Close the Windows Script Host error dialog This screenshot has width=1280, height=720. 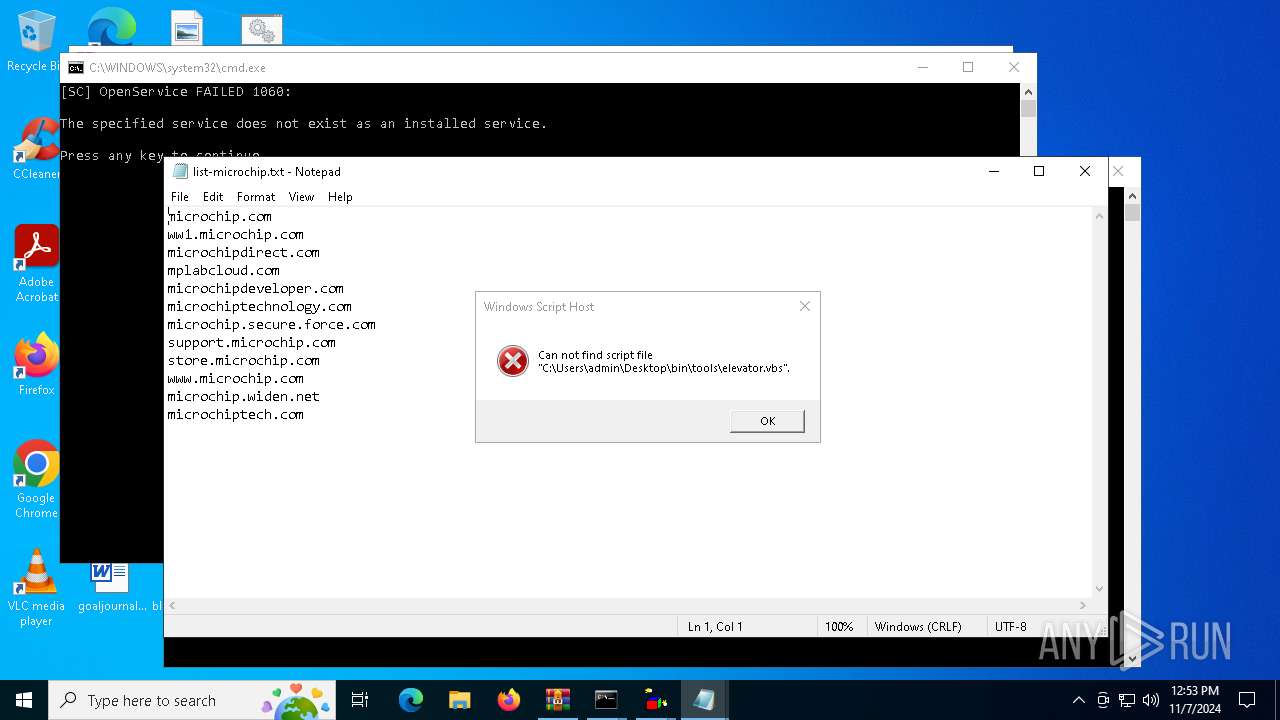click(x=805, y=306)
